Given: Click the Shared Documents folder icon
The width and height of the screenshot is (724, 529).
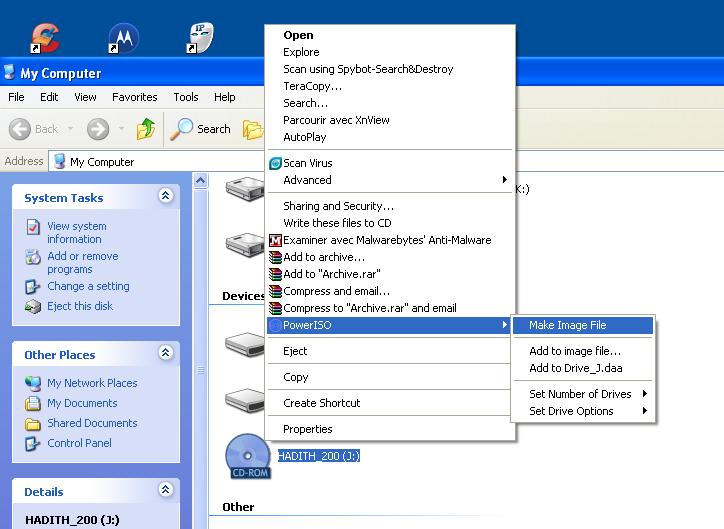Looking at the screenshot, I should 33,423.
